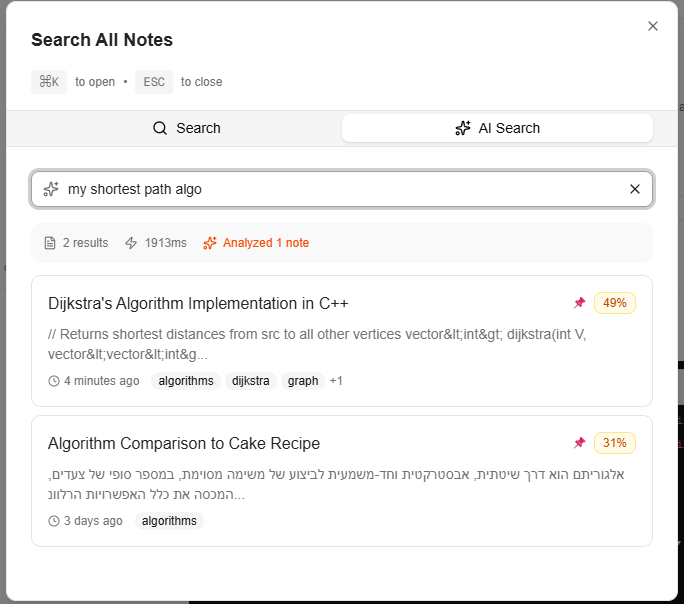Switch to the Search tab
The image size is (684, 604).
coord(187,128)
